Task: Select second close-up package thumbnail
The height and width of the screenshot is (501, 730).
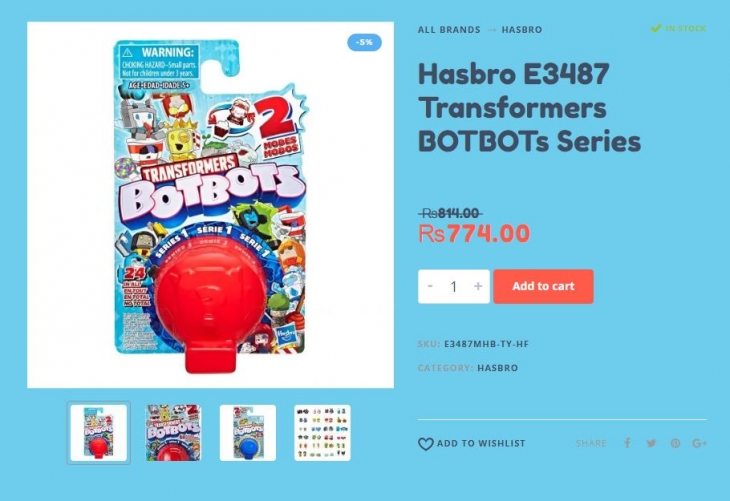Action: coord(173,433)
